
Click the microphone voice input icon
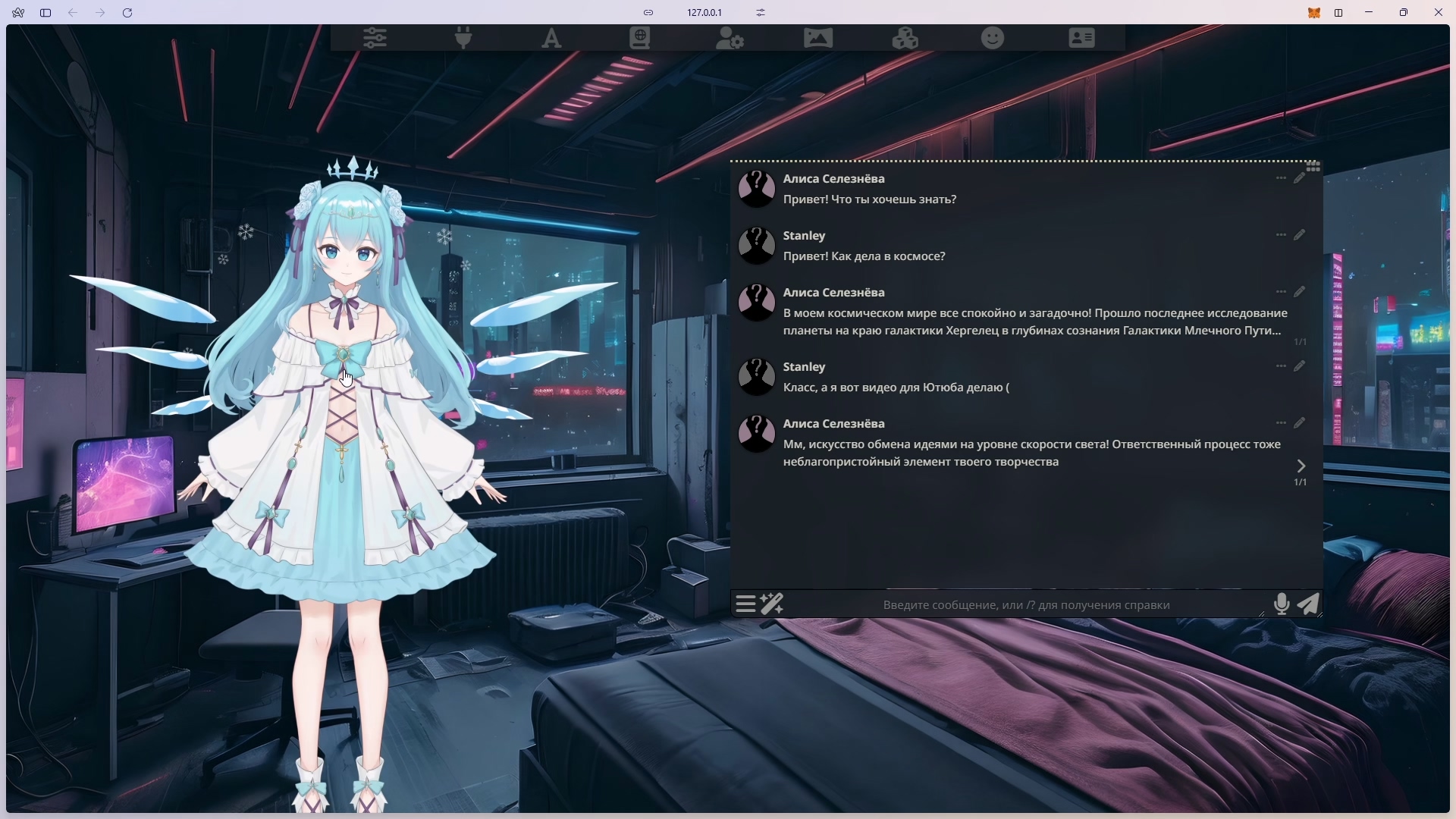tap(1282, 604)
